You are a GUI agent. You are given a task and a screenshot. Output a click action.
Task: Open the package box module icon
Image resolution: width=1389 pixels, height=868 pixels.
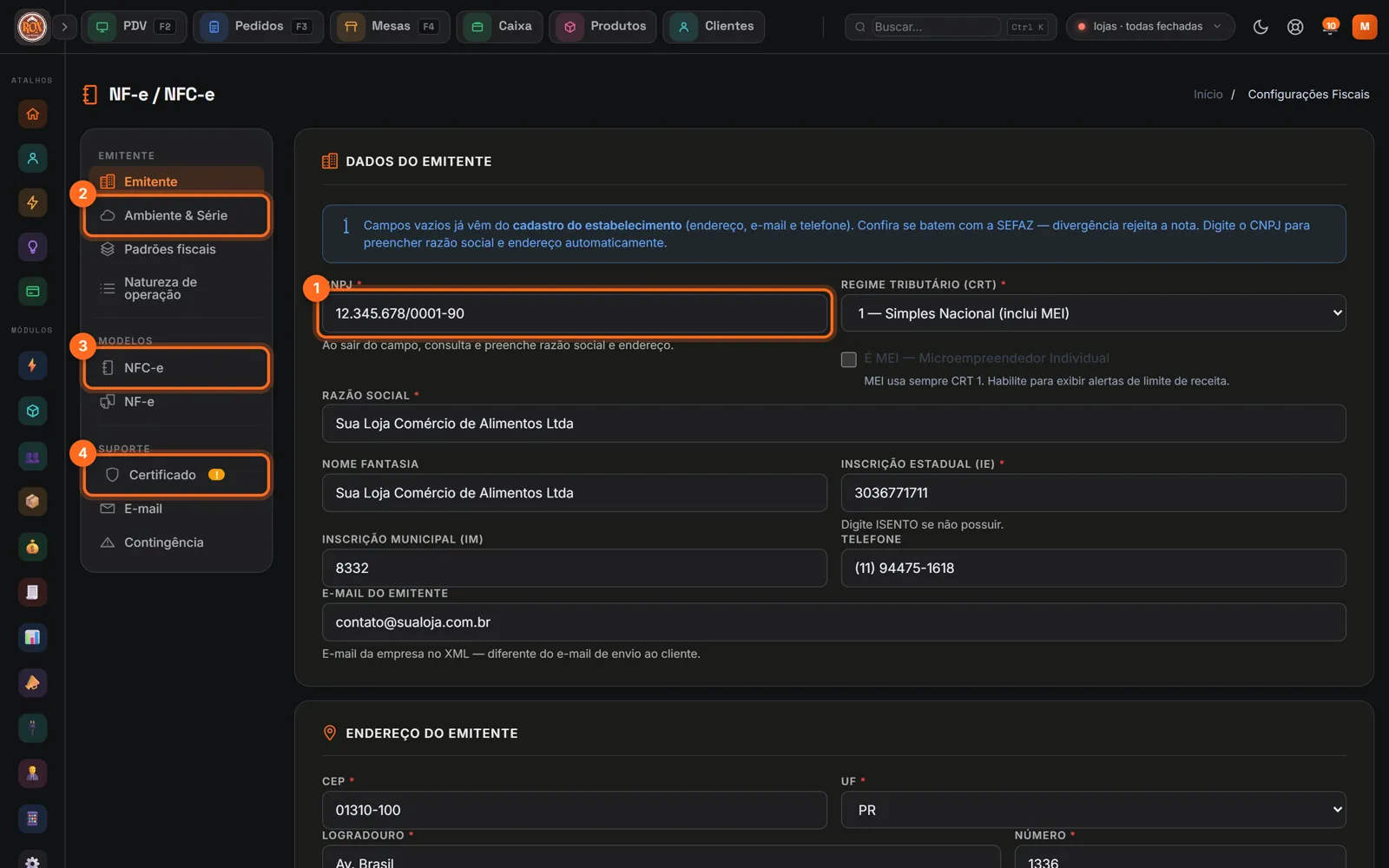(x=32, y=502)
